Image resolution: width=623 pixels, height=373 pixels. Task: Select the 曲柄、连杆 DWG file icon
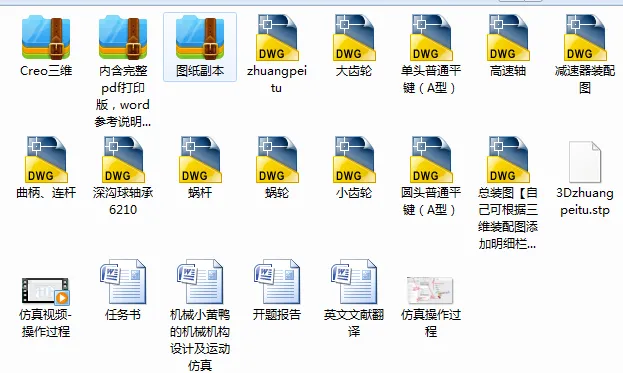[46, 160]
